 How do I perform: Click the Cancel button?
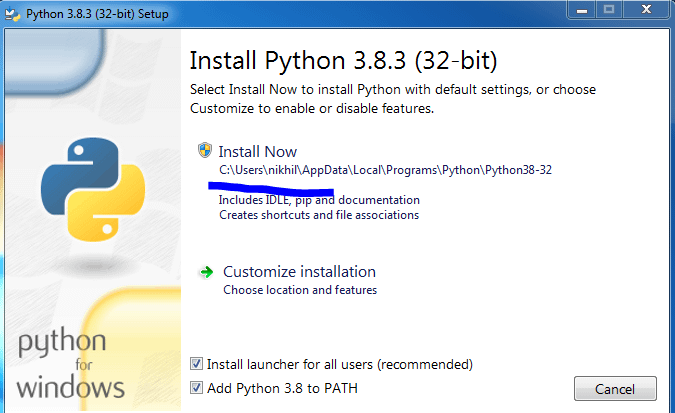[615, 389]
